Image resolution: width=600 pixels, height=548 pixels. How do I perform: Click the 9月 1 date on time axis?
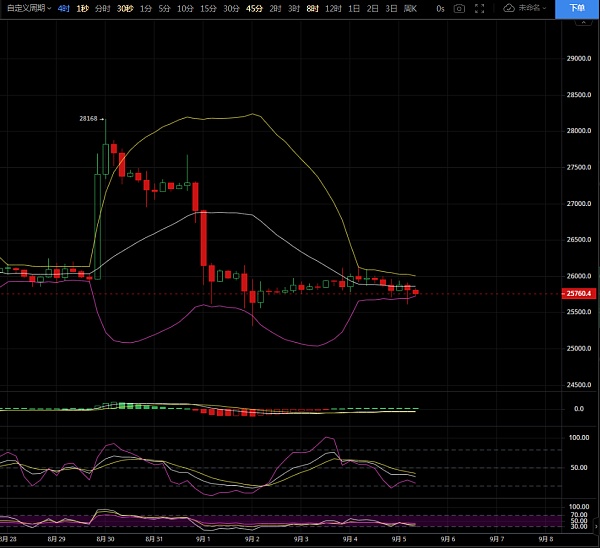pyautogui.click(x=203, y=538)
